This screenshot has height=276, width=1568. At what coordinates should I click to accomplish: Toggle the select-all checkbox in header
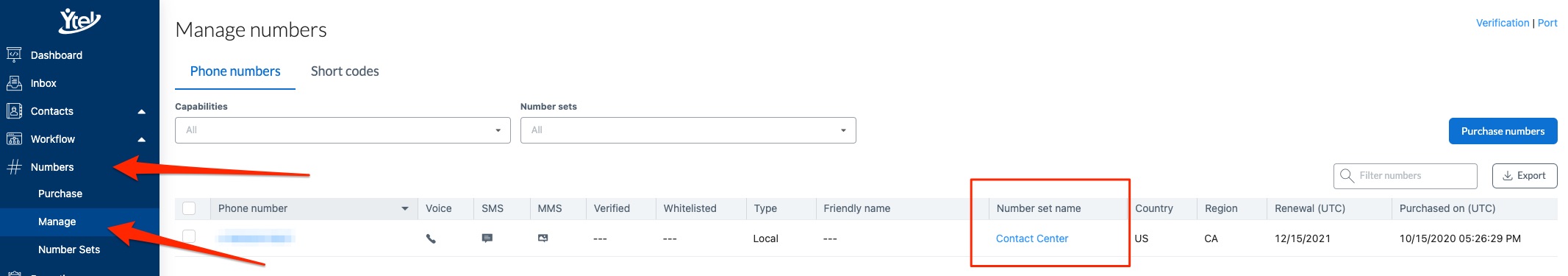click(x=189, y=208)
